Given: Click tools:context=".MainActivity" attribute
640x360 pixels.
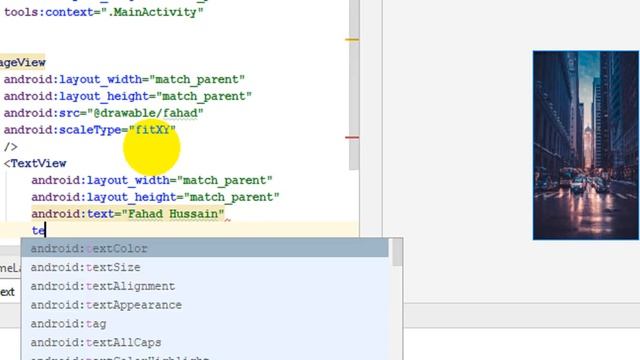Looking at the screenshot, I should coord(104,12).
